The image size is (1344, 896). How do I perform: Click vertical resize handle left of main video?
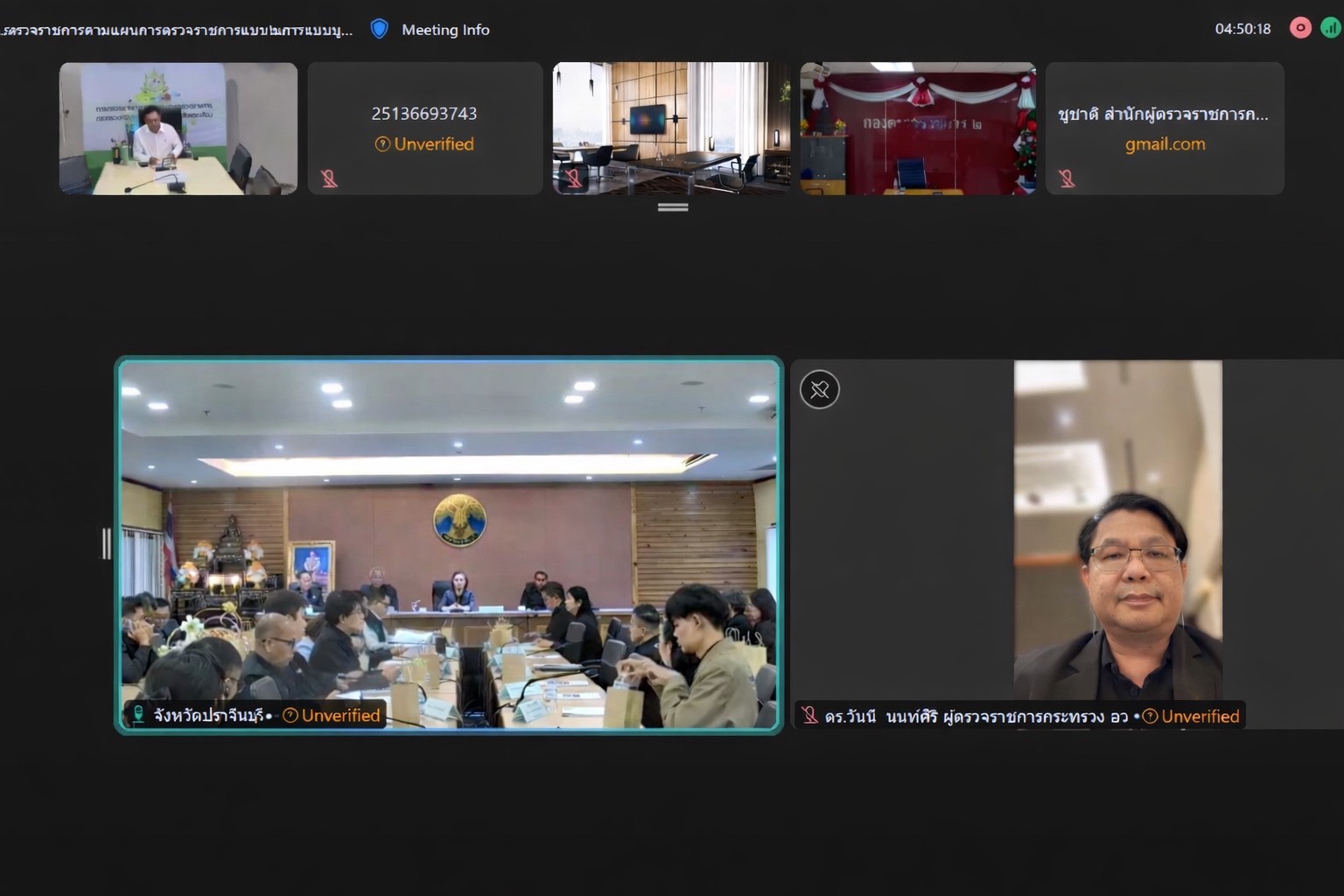click(107, 543)
